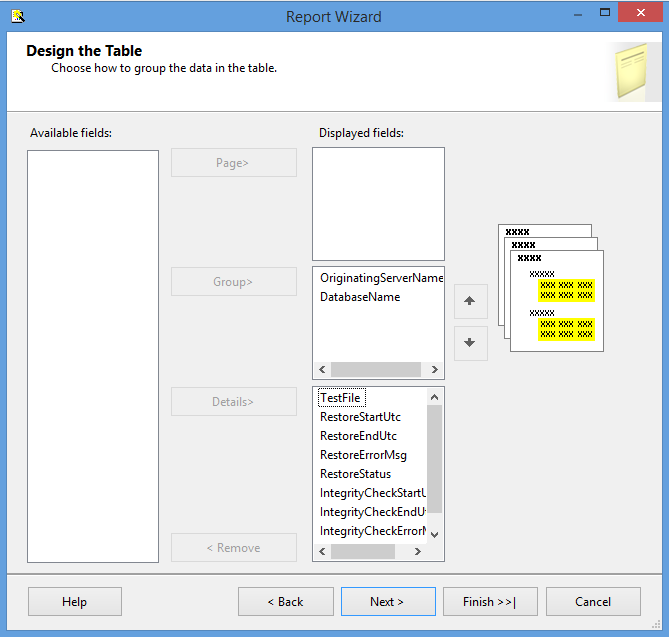Image resolution: width=669 pixels, height=637 pixels.
Task: Select RestoreErrorMsg in details list
Action: (363, 455)
